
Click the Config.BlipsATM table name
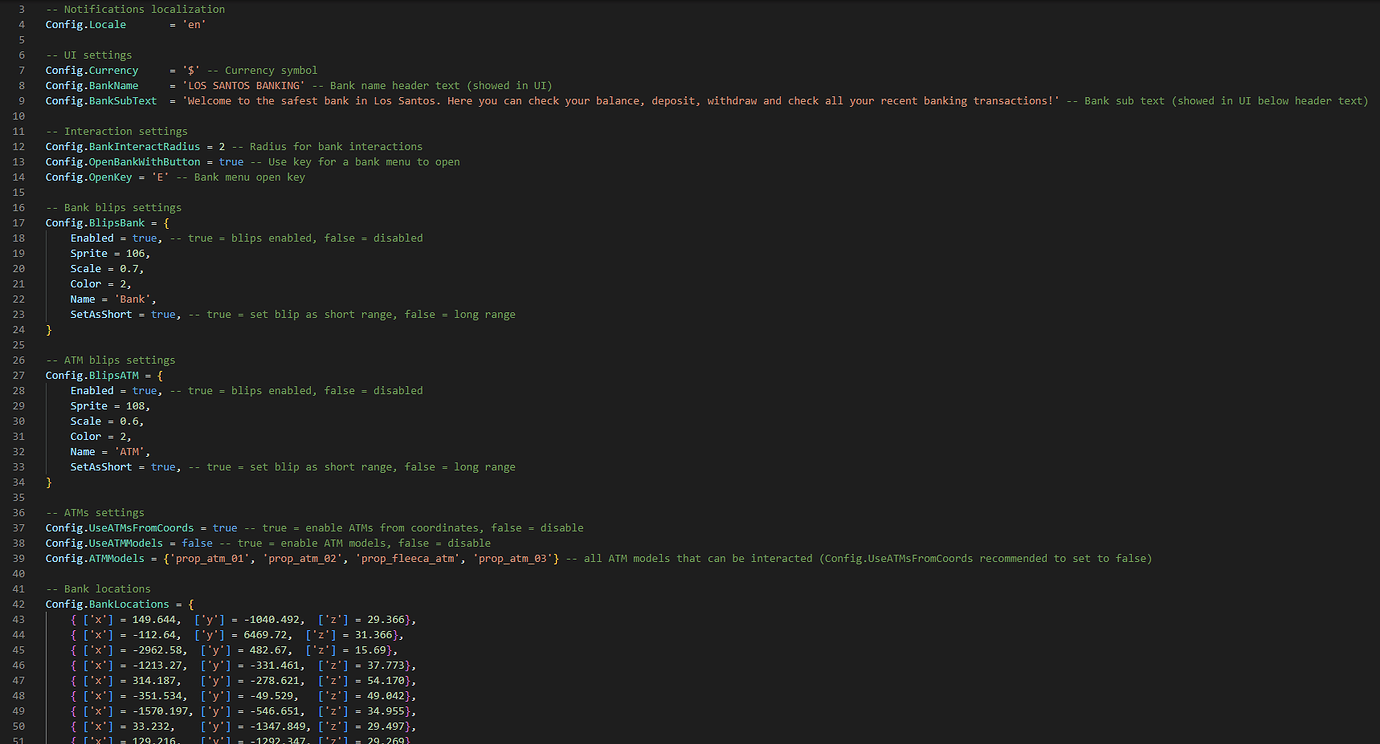tap(92, 375)
